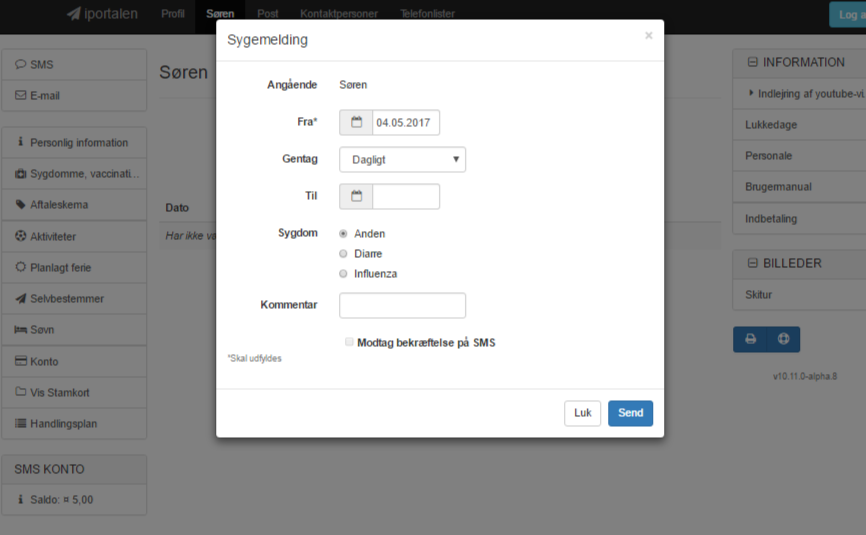Screen dimensions: 866x535
Task: Open the Lukkedage link
Action: point(770,124)
